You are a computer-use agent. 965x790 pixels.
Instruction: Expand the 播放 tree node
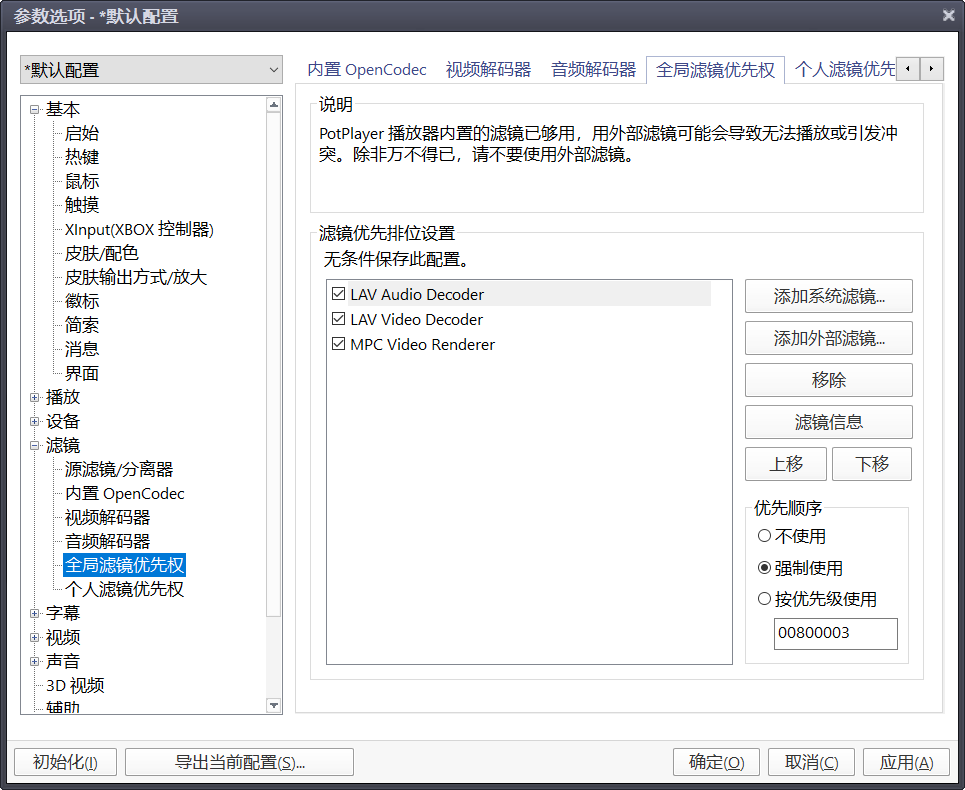(x=35, y=398)
